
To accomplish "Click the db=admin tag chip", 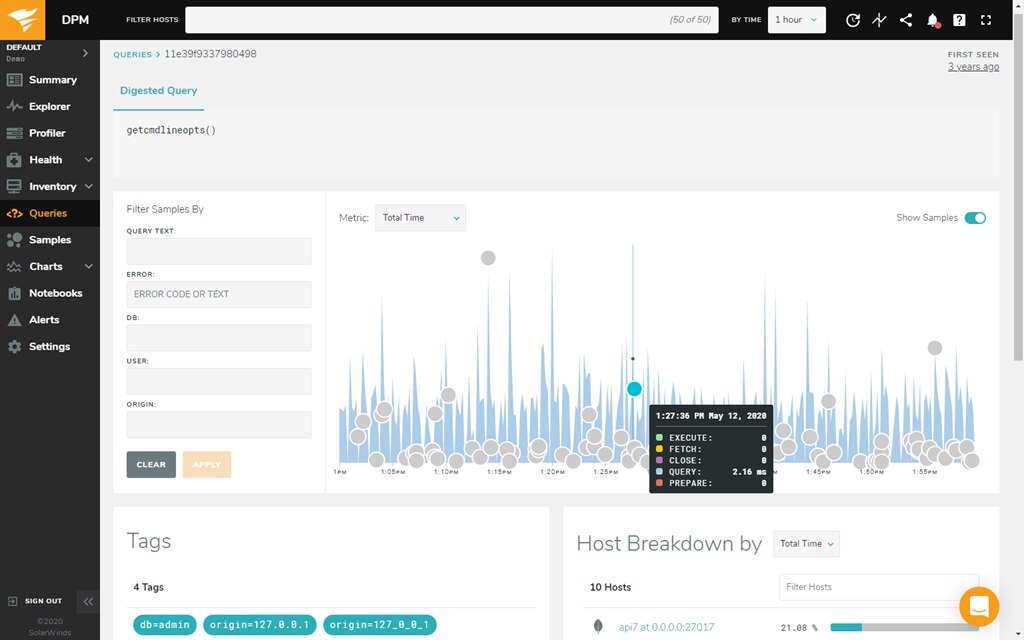I will tap(163, 624).
